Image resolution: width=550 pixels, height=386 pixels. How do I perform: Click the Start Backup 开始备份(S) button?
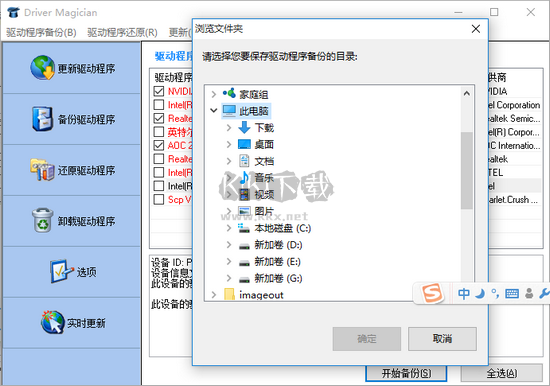pos(406,373)
